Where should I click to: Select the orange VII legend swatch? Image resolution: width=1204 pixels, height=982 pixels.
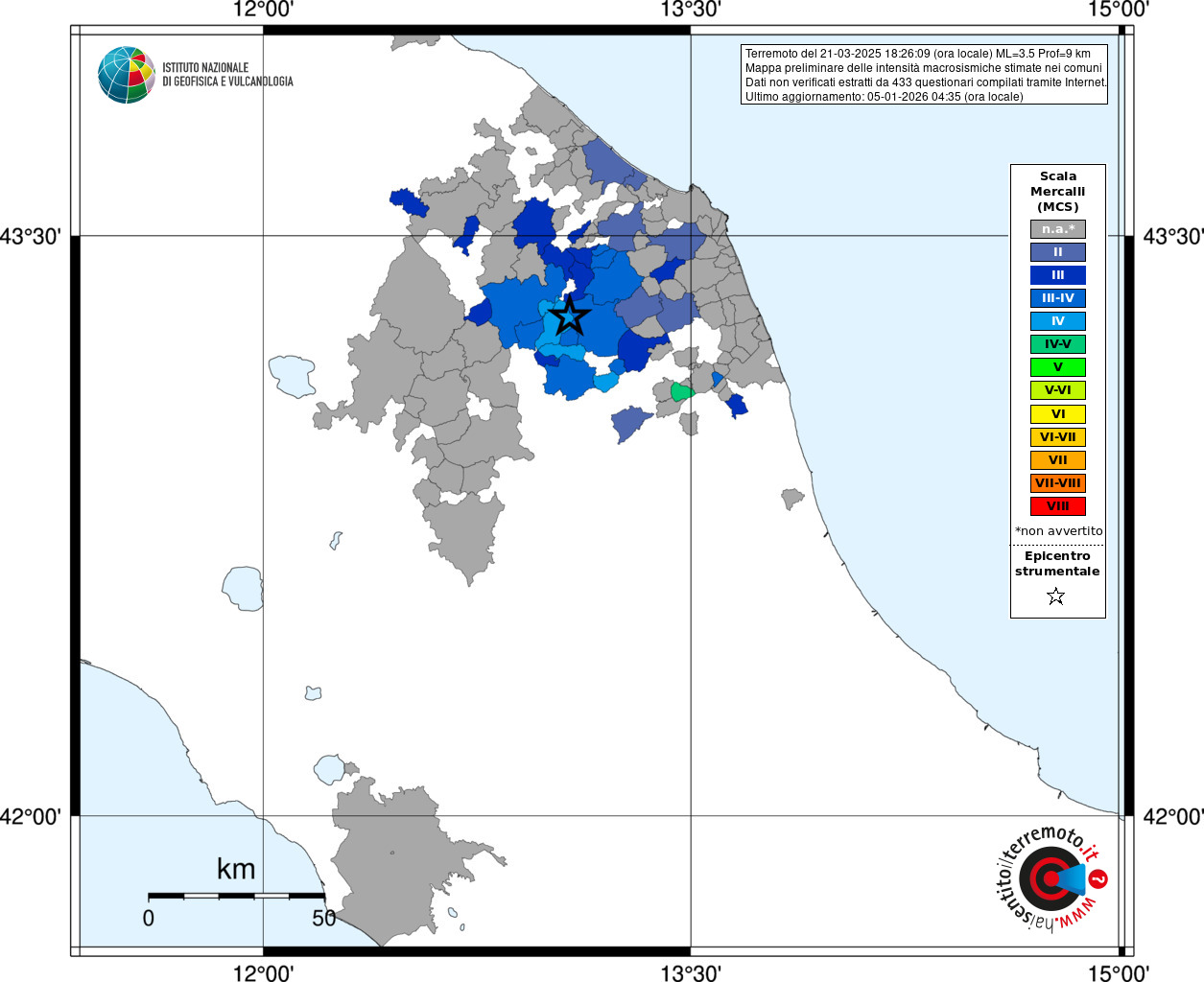click(1057, 460)
